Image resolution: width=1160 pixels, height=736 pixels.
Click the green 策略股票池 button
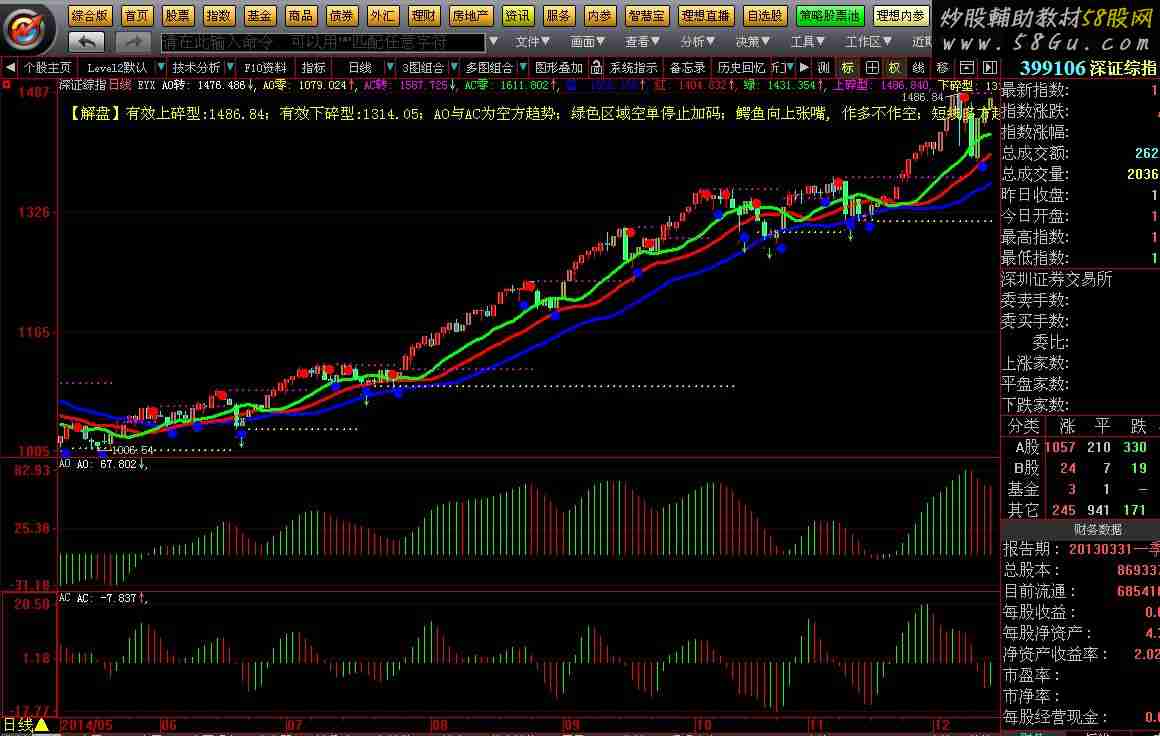830,16
